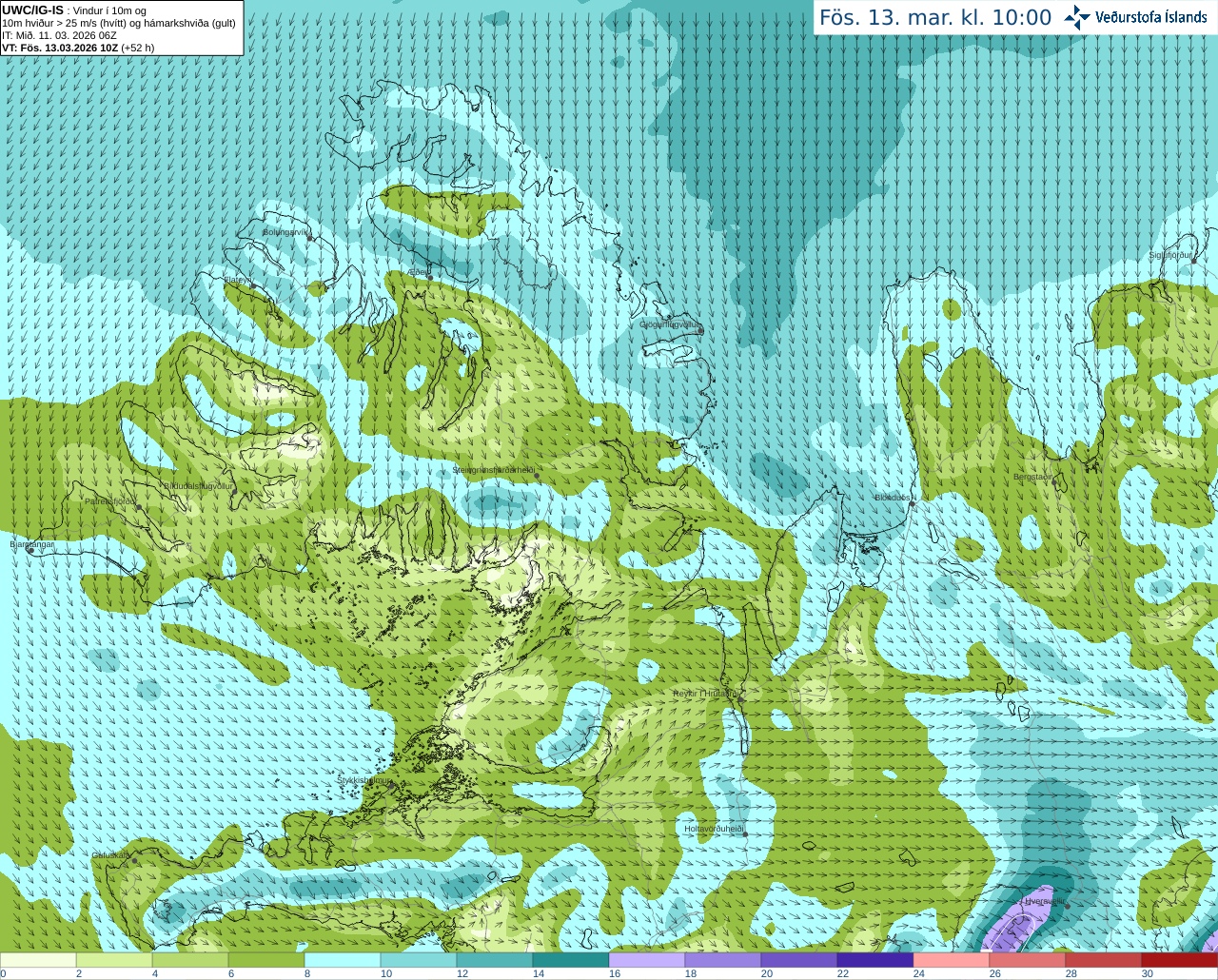Viewport: 1218px width, 980px height.
Task: Click the legend value '8' below the scale
Action: (x=307, y=973)
